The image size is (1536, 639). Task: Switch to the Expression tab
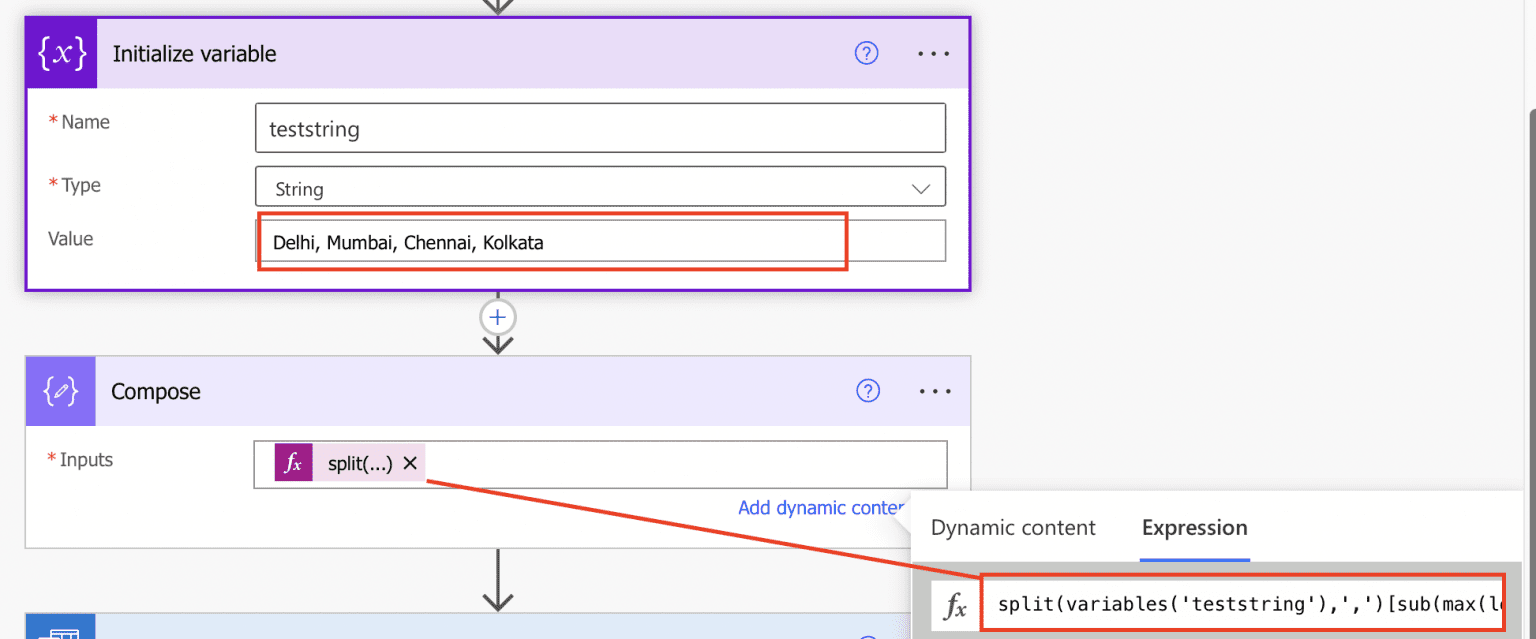tap(1194, 527)
